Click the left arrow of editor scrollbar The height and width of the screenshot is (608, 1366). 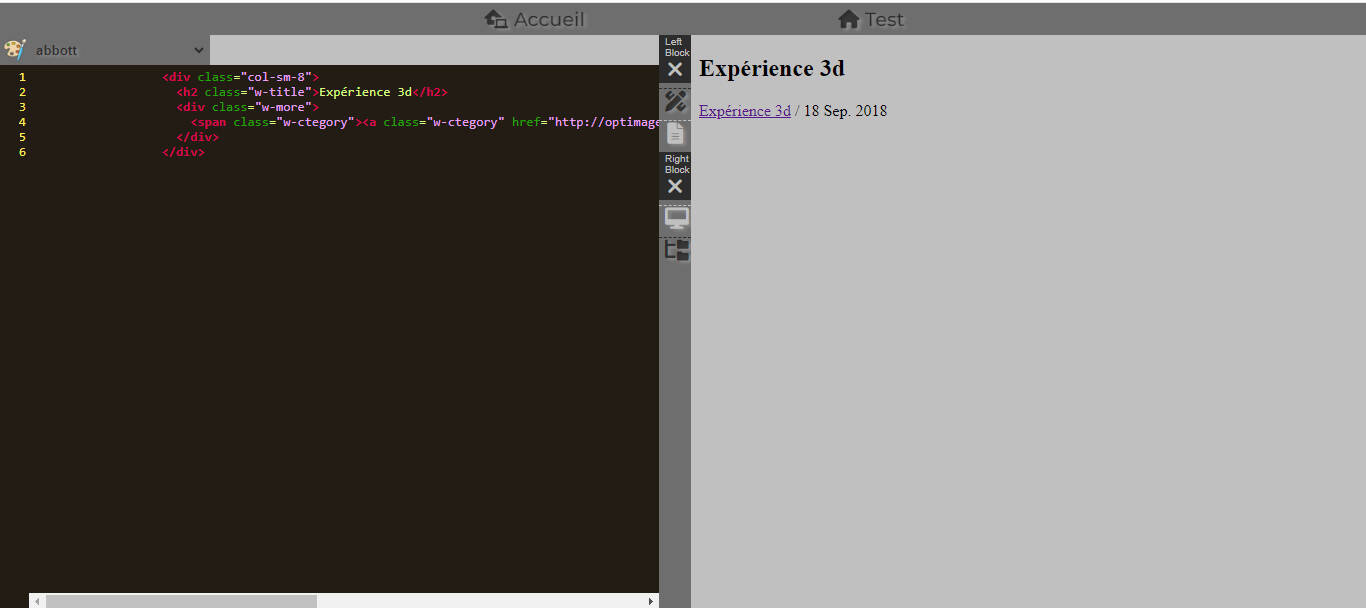pos(37,601)
